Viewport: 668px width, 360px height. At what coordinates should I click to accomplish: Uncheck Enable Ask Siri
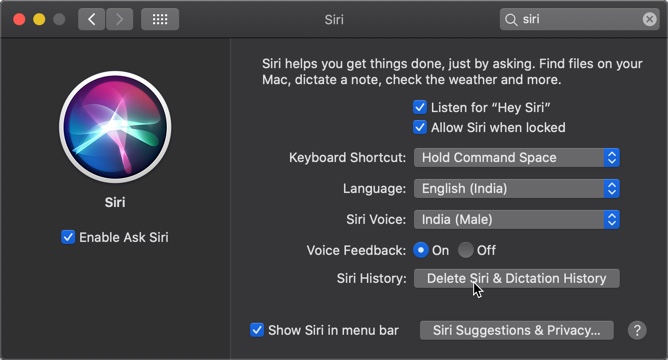point(68,237)
